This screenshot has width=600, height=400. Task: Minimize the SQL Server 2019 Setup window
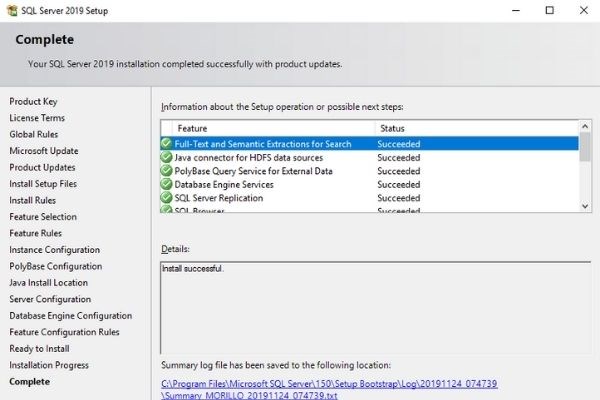click(x=516, y=10)
